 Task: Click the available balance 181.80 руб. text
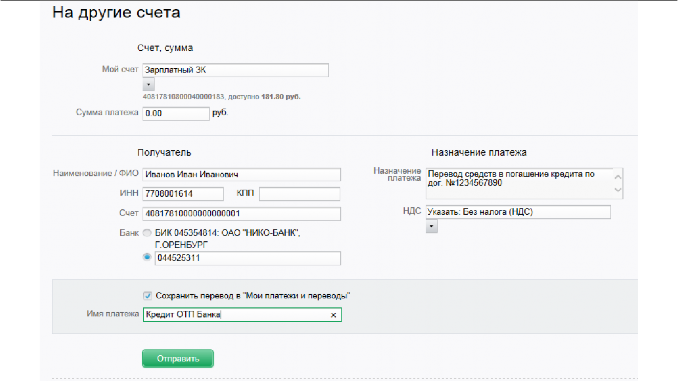[x=281, y=97]
